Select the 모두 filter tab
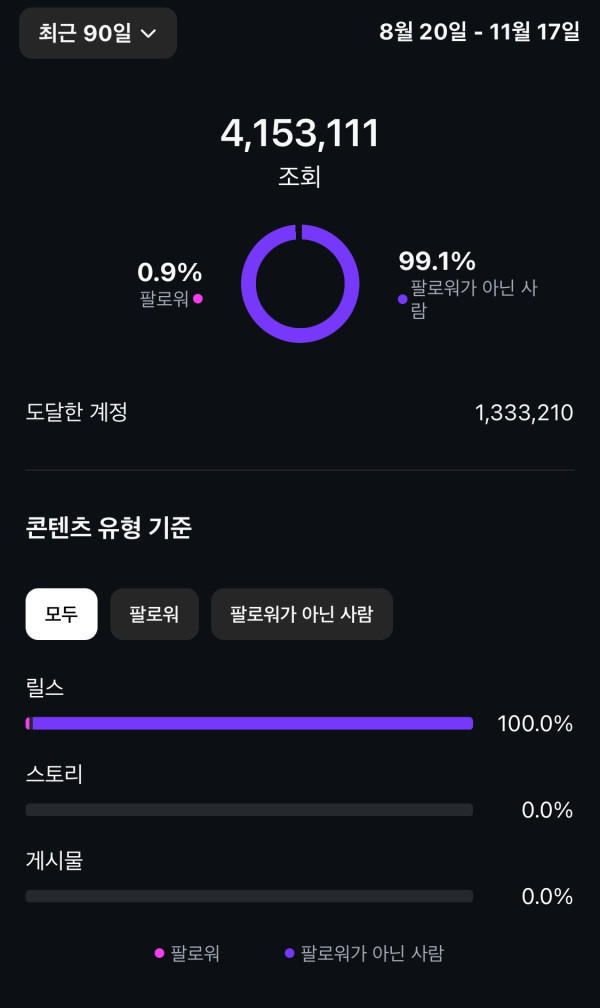 (61, 614)
